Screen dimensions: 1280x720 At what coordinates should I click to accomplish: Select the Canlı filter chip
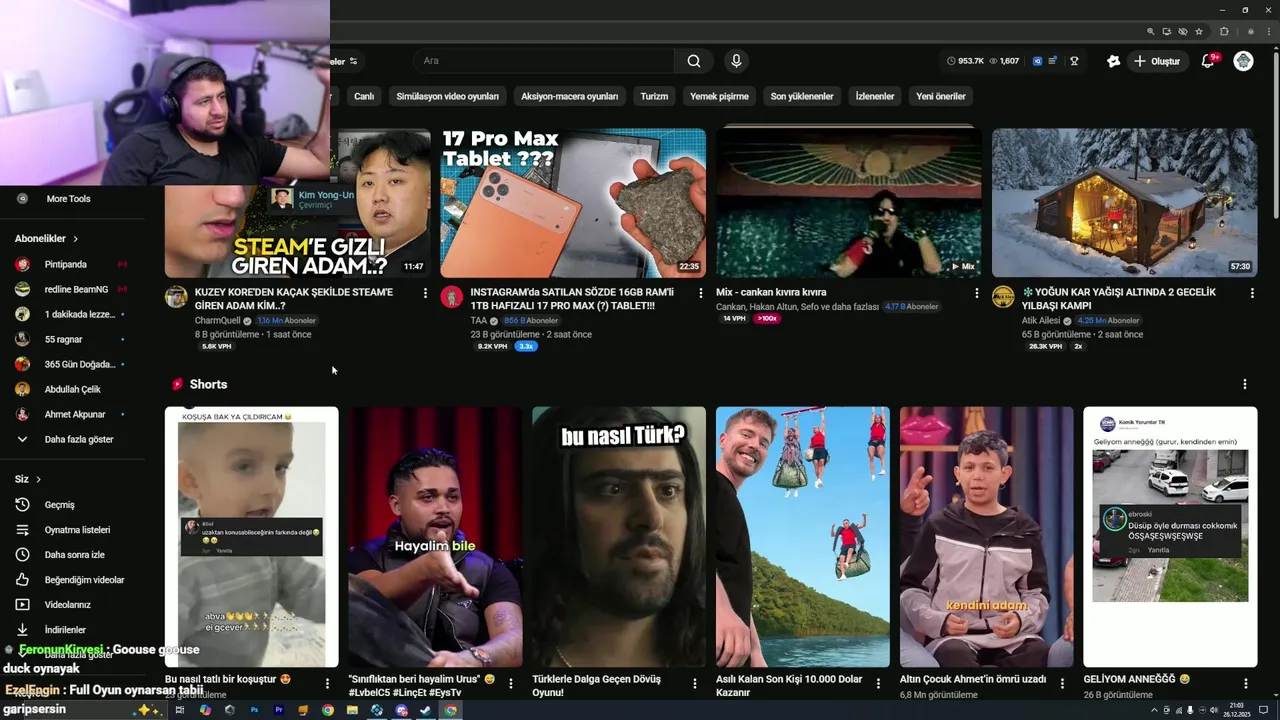point(364,96)
